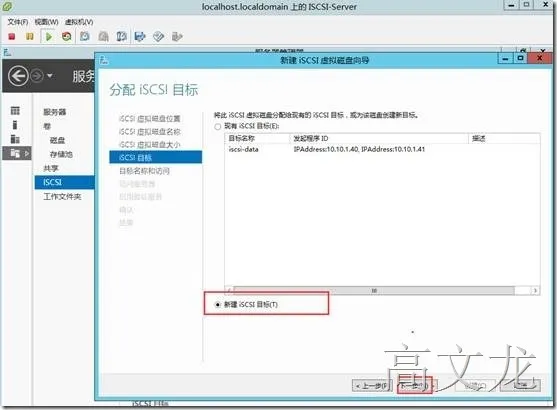557x410 pixels.
Task: Go to iSCSI 虚拟磁盘位置 wizard step
Action: point(150,118)
